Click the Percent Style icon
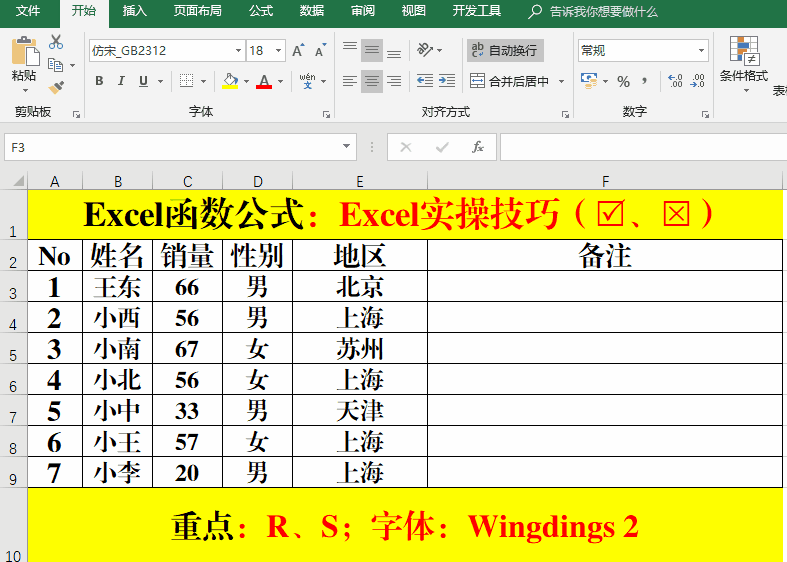Image resolution: width=787 pixels, height=562 pixels. [x=623, y=81]
